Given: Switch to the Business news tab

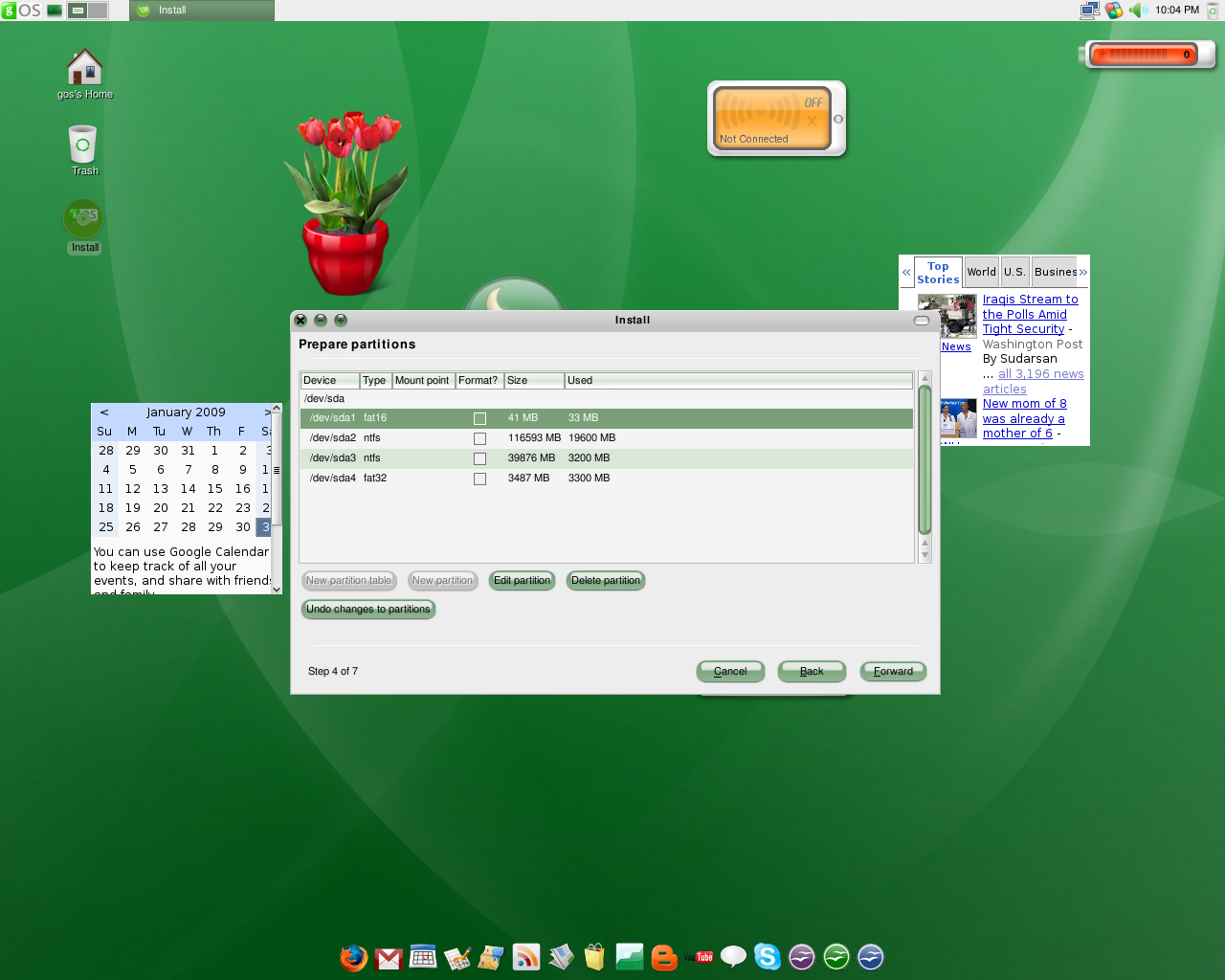Looking at the screenshot, I should (x=1055, y=272).
